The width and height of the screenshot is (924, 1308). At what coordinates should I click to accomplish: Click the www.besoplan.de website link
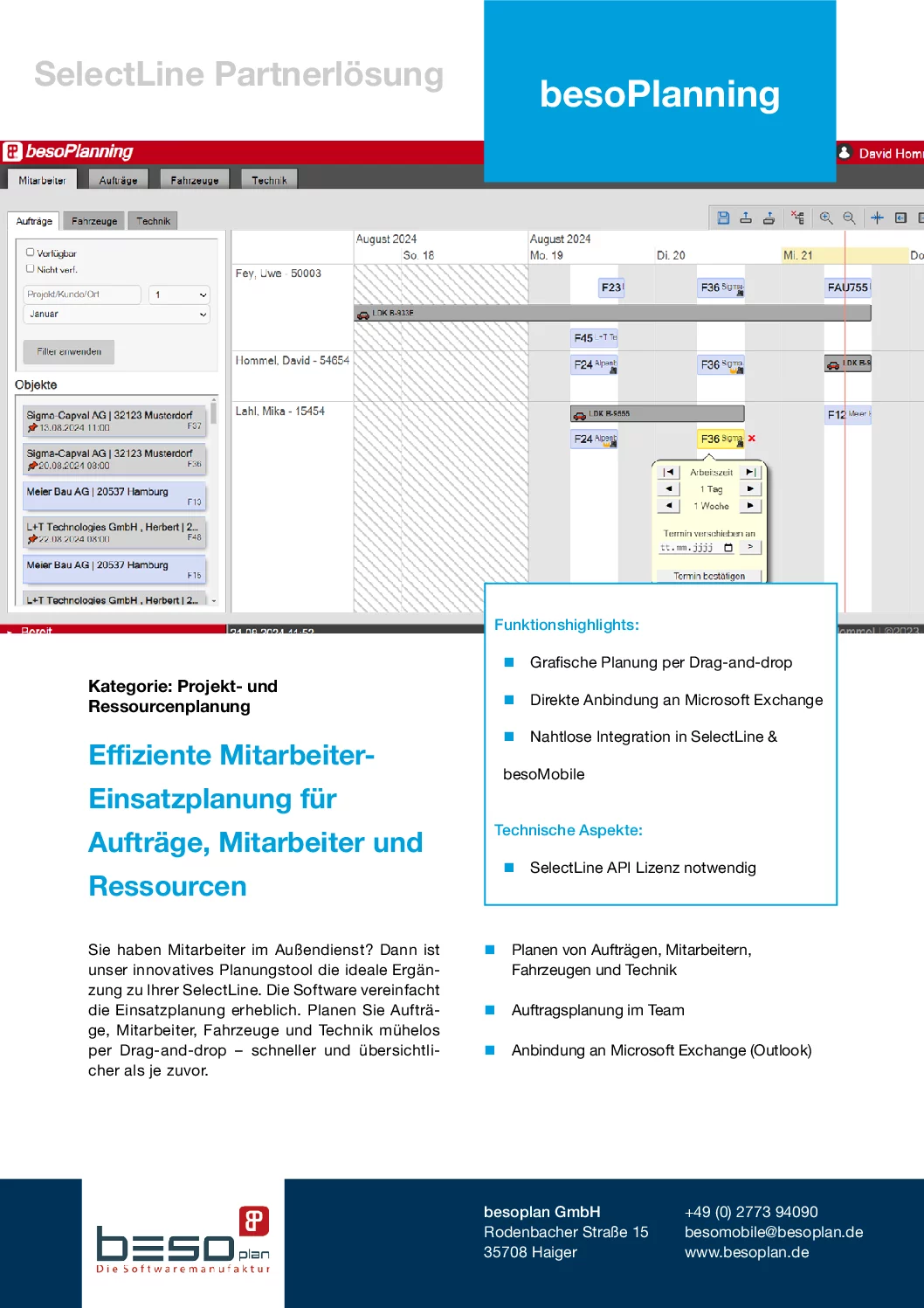pos(747,1252)
